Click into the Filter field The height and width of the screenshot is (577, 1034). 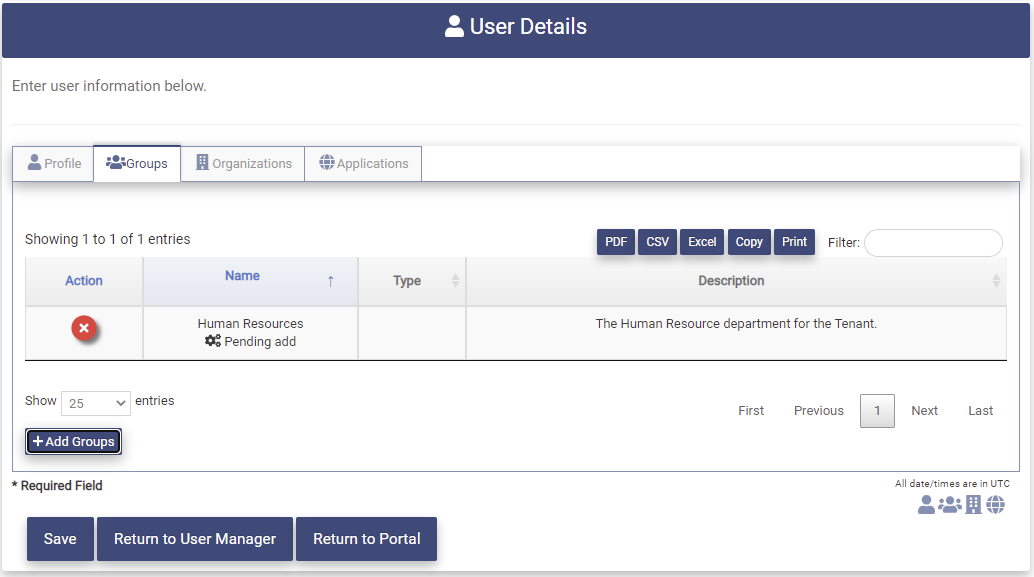click(x=933, y=243)
